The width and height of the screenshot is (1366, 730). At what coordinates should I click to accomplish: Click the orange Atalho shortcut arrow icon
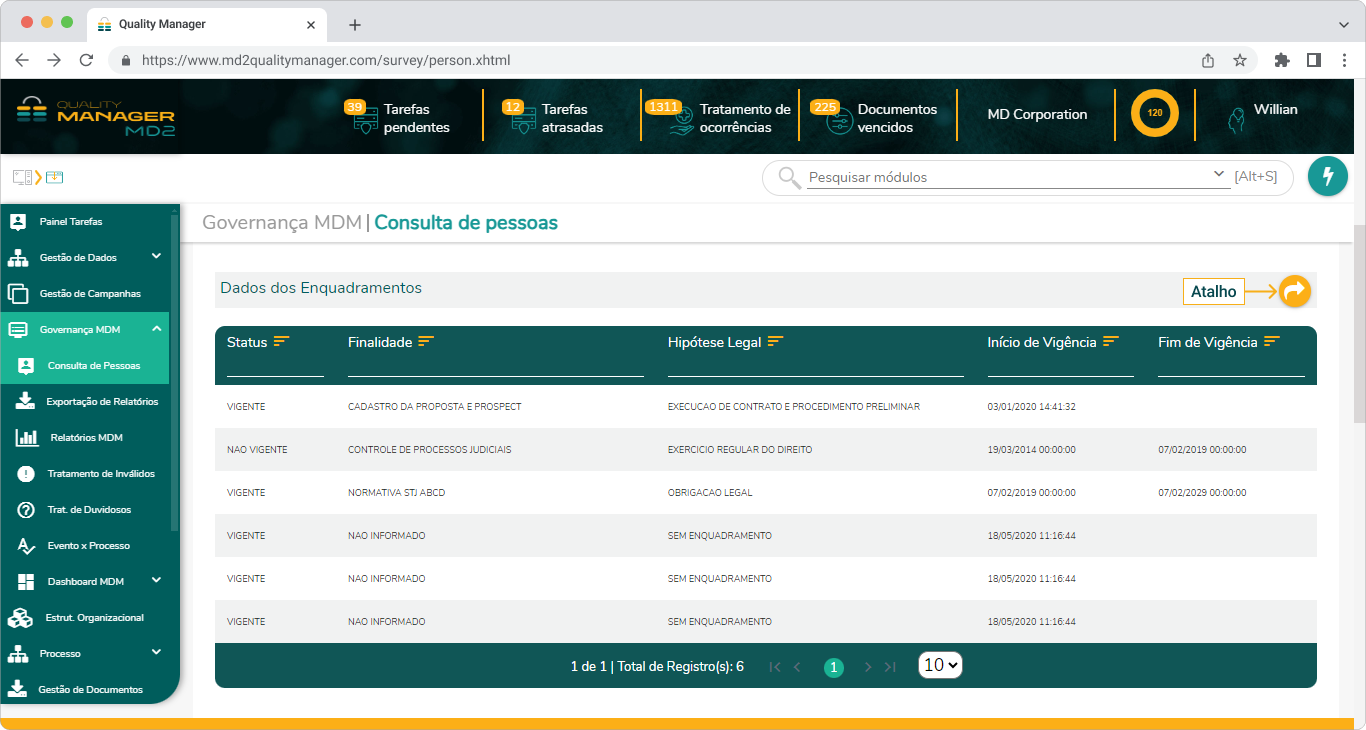[1295, 291]
